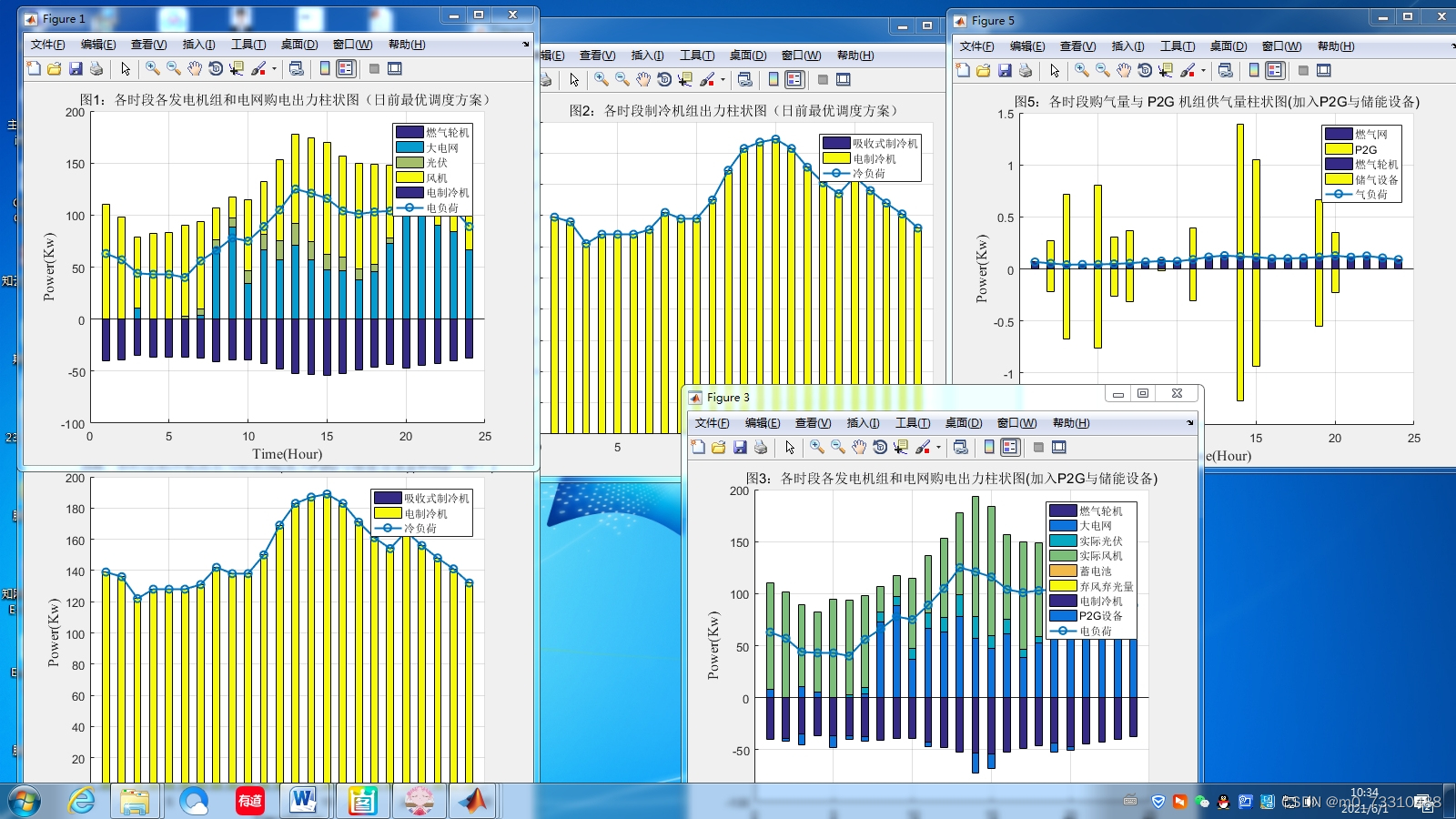The image size is (1456, 819).
Task: Open brush dropdown arrow in Figure 5 toolbar
Action: [x=1203, y=70]
